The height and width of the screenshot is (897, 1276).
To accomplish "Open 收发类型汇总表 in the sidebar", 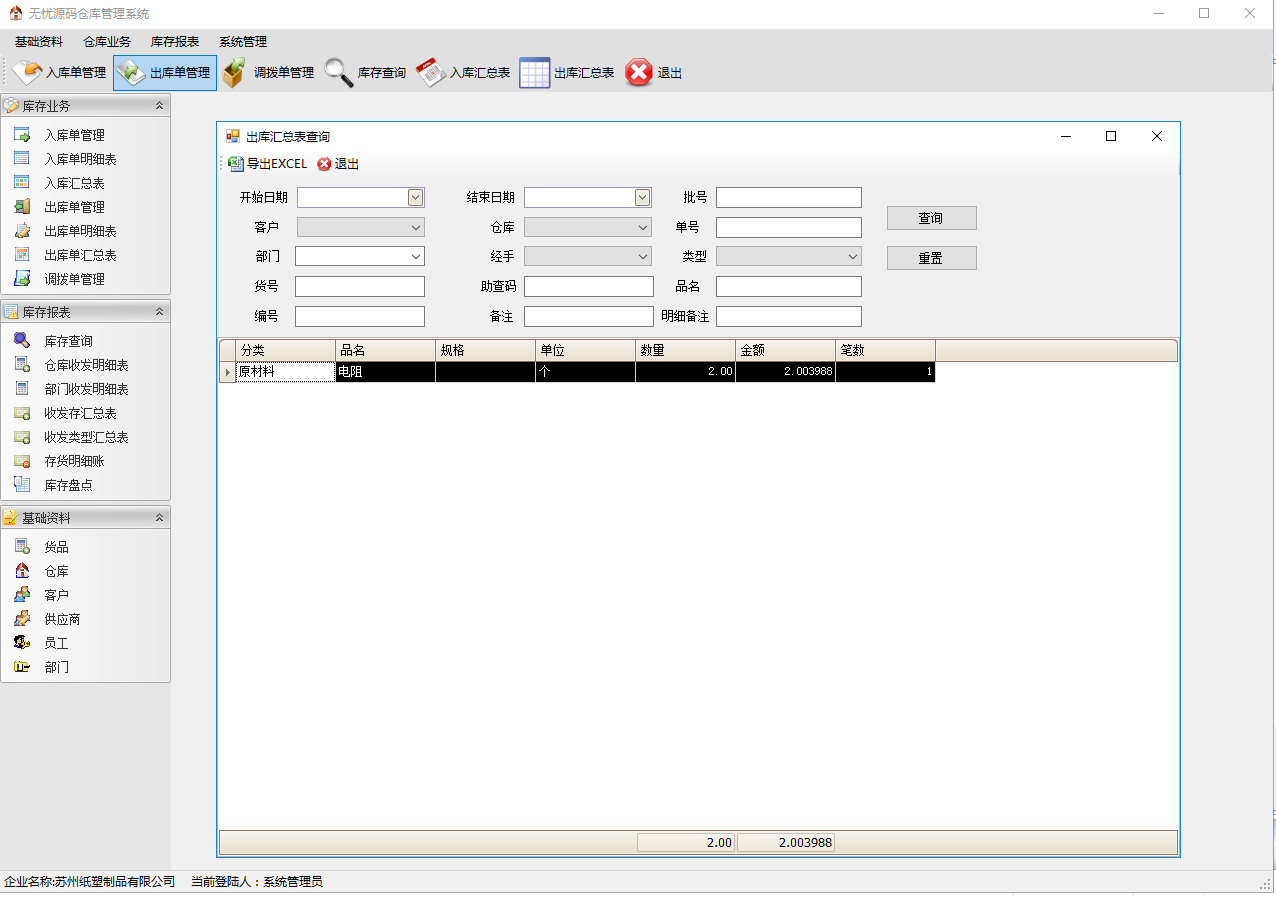I will (x=86, y=437).
